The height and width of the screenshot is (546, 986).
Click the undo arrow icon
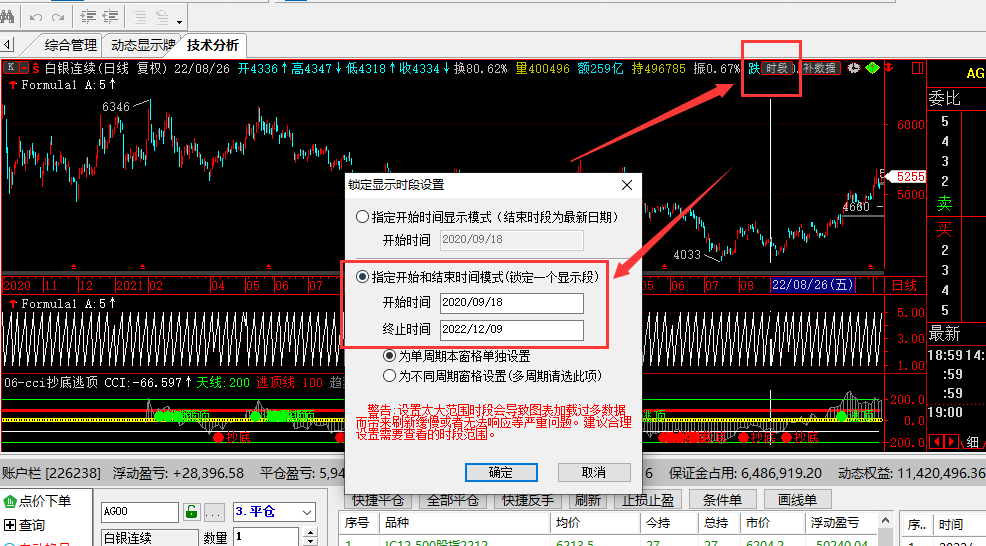36,18
